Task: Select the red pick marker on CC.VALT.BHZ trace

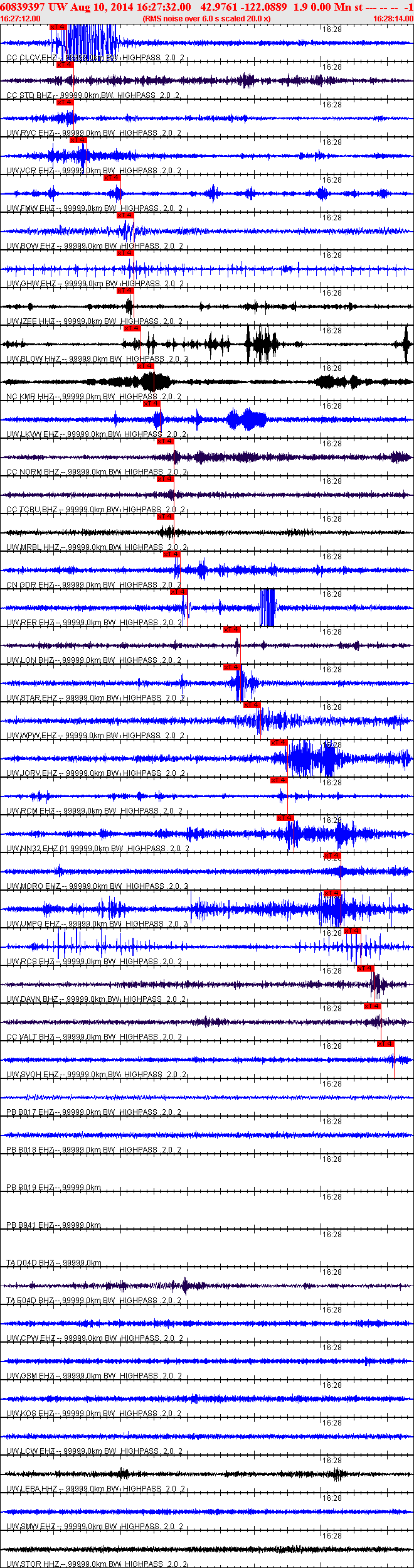Action: [x=373, y=1006]
